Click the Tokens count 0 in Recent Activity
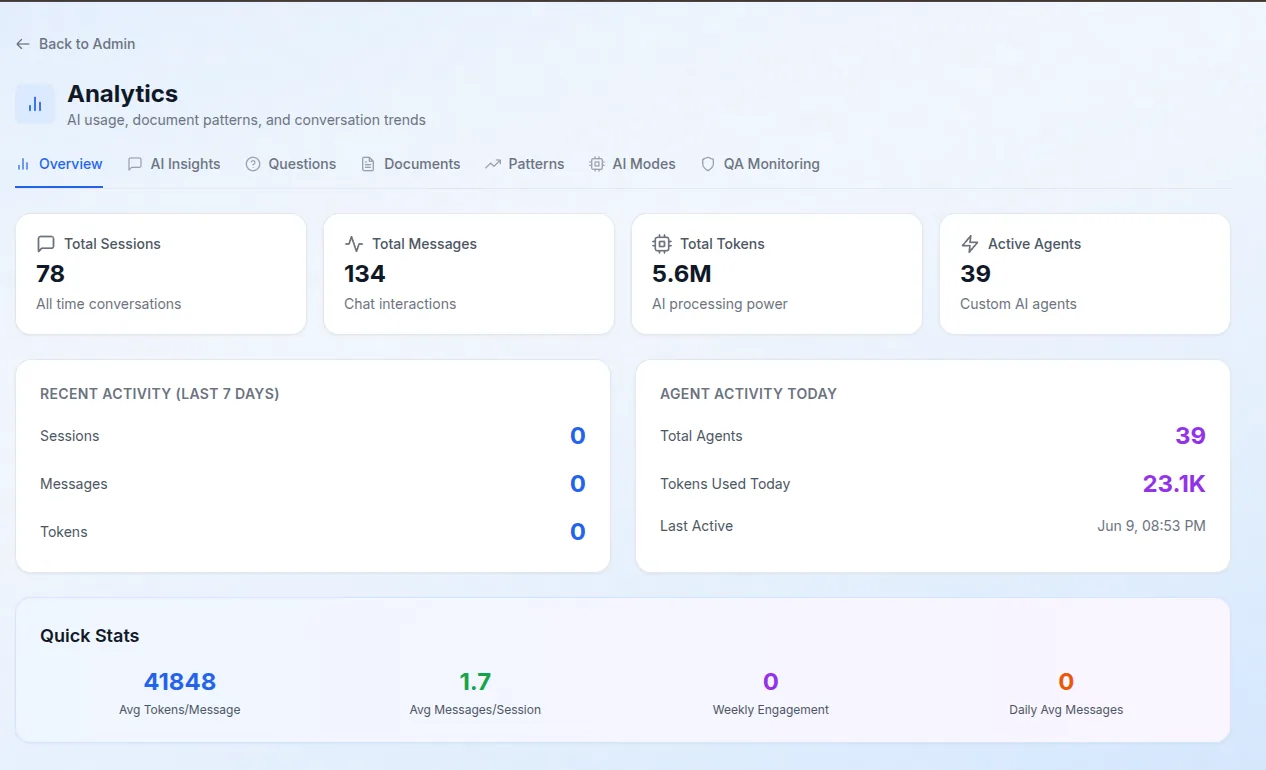The height and width of the screenshot is (770, 1266). 577,532
